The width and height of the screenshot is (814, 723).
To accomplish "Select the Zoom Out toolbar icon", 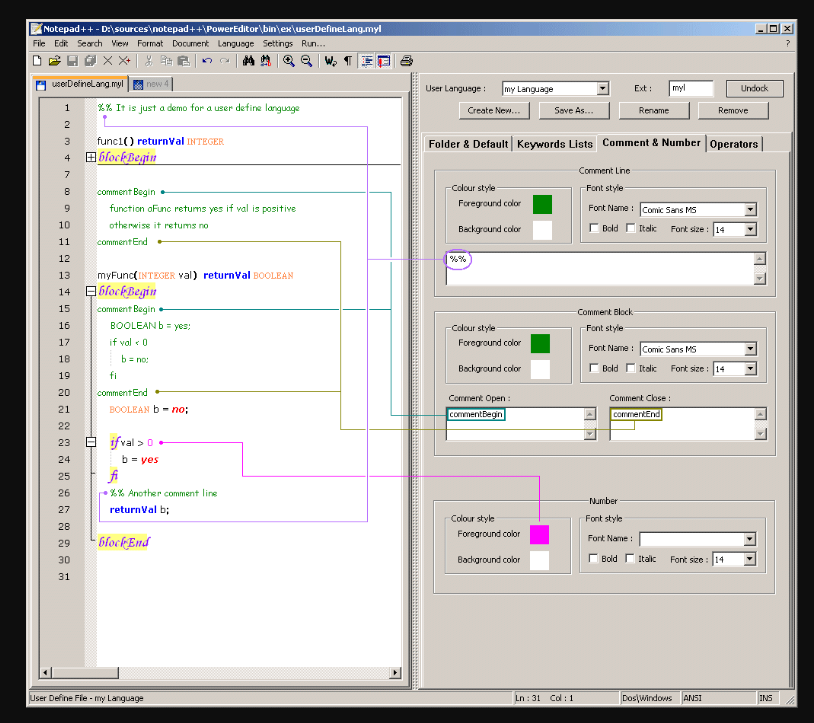I will [304, 60].
